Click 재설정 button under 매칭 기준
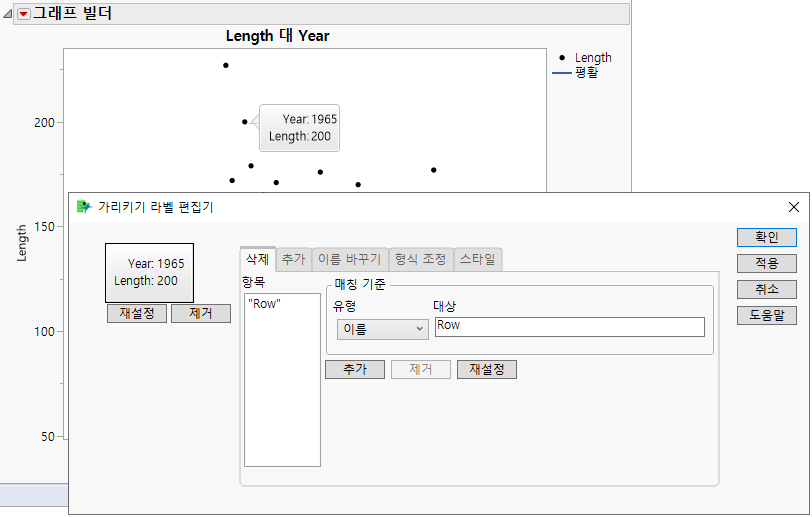Viewport: 812px width, 517px height. (487, 369)
